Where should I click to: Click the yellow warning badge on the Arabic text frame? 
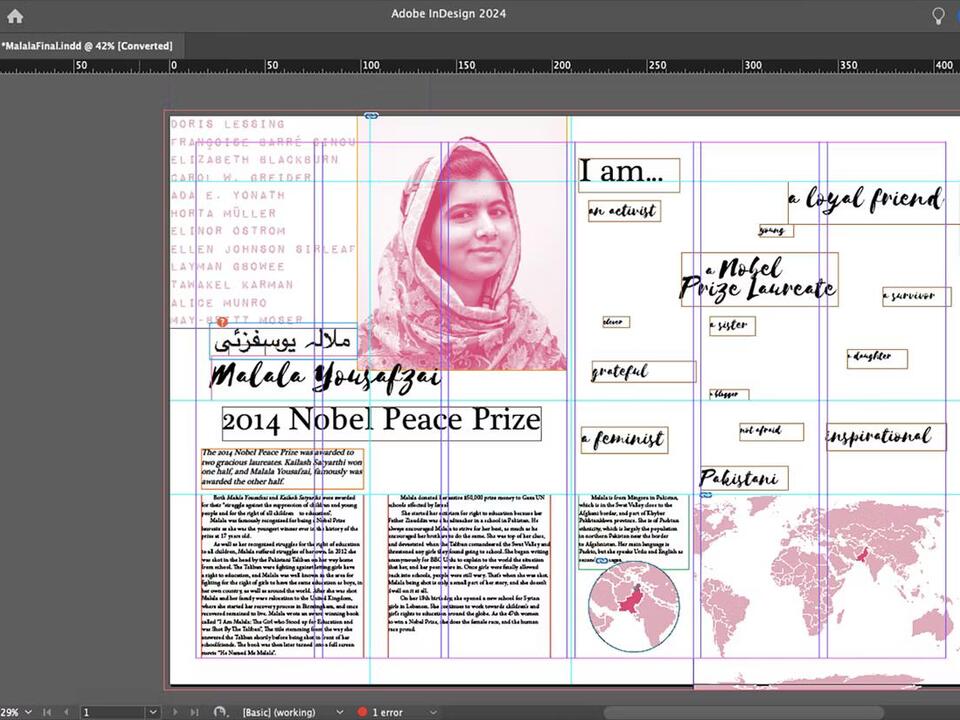coord(222,323)
